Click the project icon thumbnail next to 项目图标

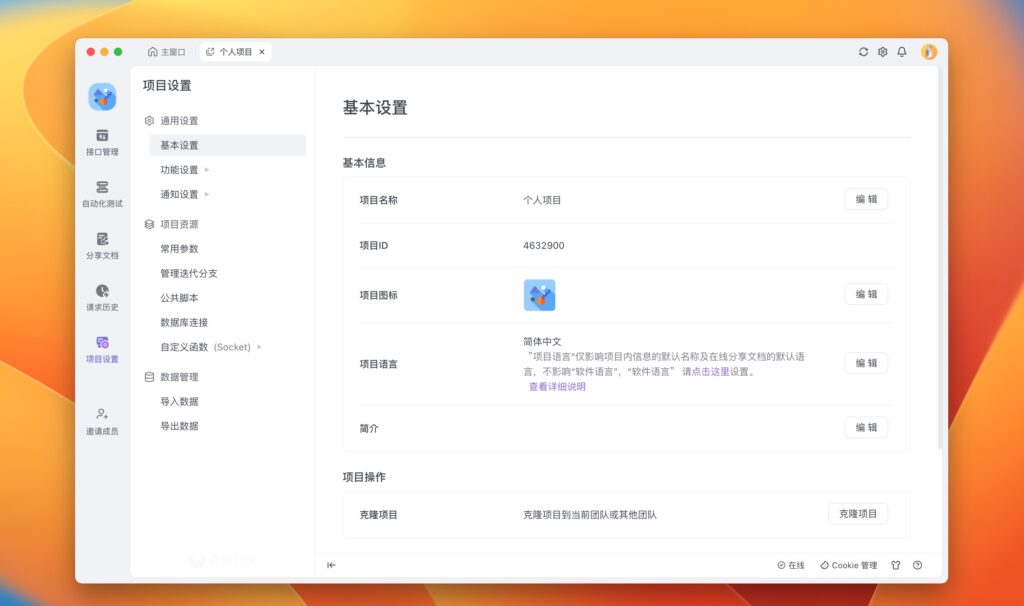(542, 294)
